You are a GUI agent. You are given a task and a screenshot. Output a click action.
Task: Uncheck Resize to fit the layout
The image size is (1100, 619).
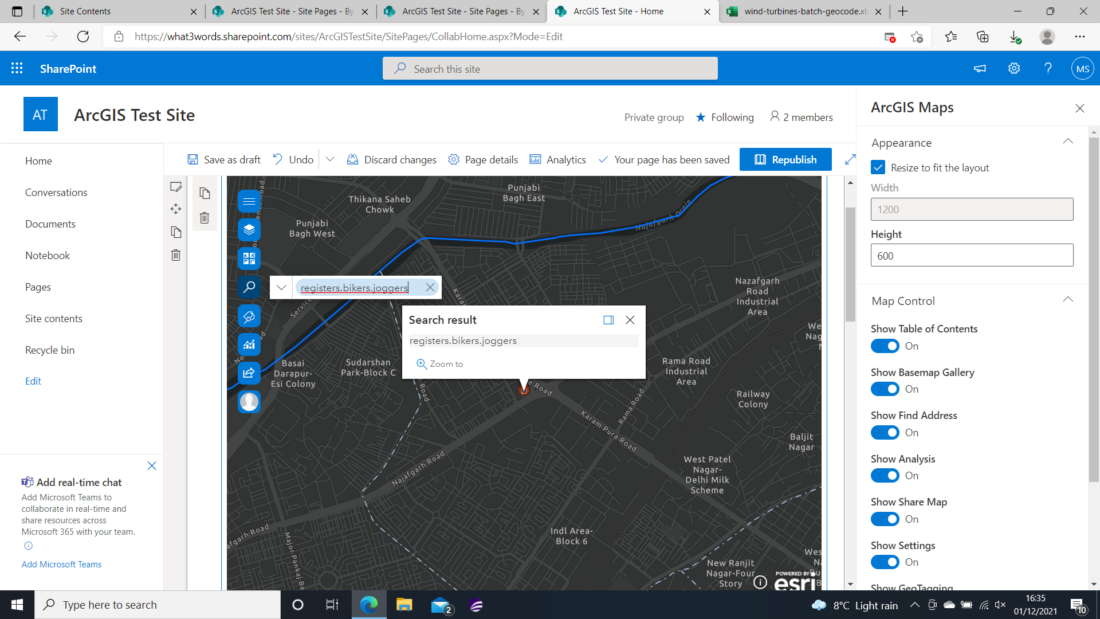(878, 167)
